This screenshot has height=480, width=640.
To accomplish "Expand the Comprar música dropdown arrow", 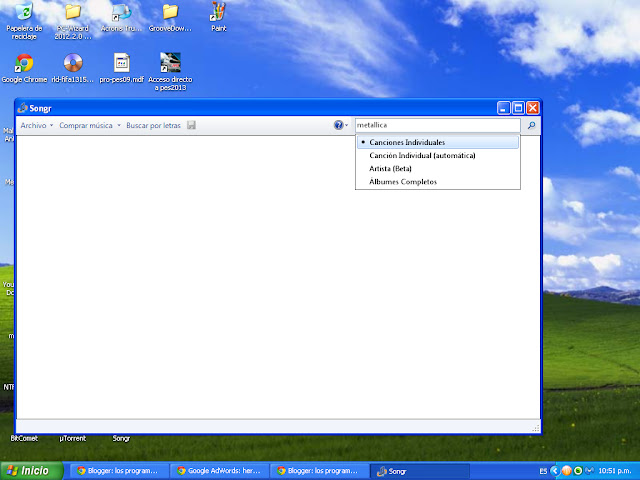I will (119, 125).
